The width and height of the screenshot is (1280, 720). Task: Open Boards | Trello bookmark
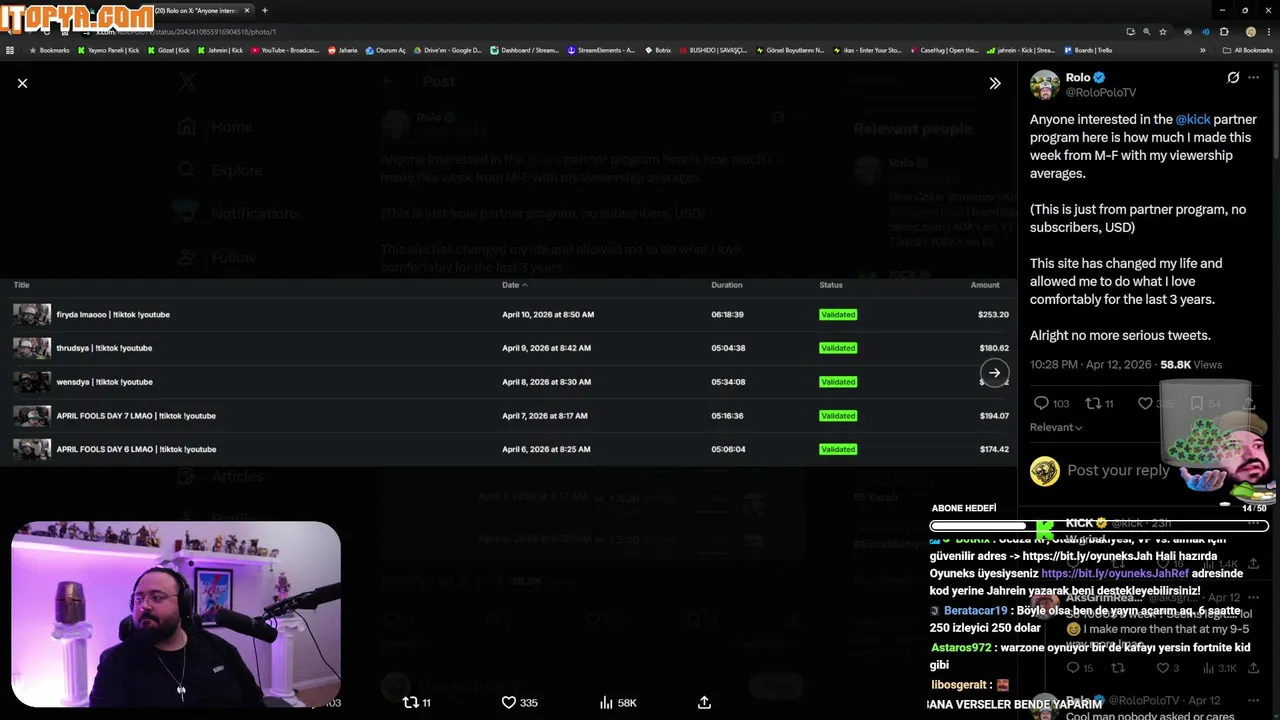pyautogui.click(x=1087, y=50)
